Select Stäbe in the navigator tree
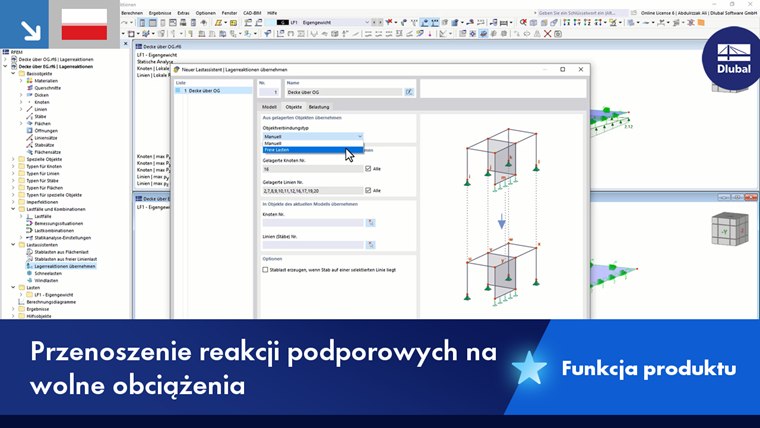Screen dimensions: 760x428 [x=40, y=116]
